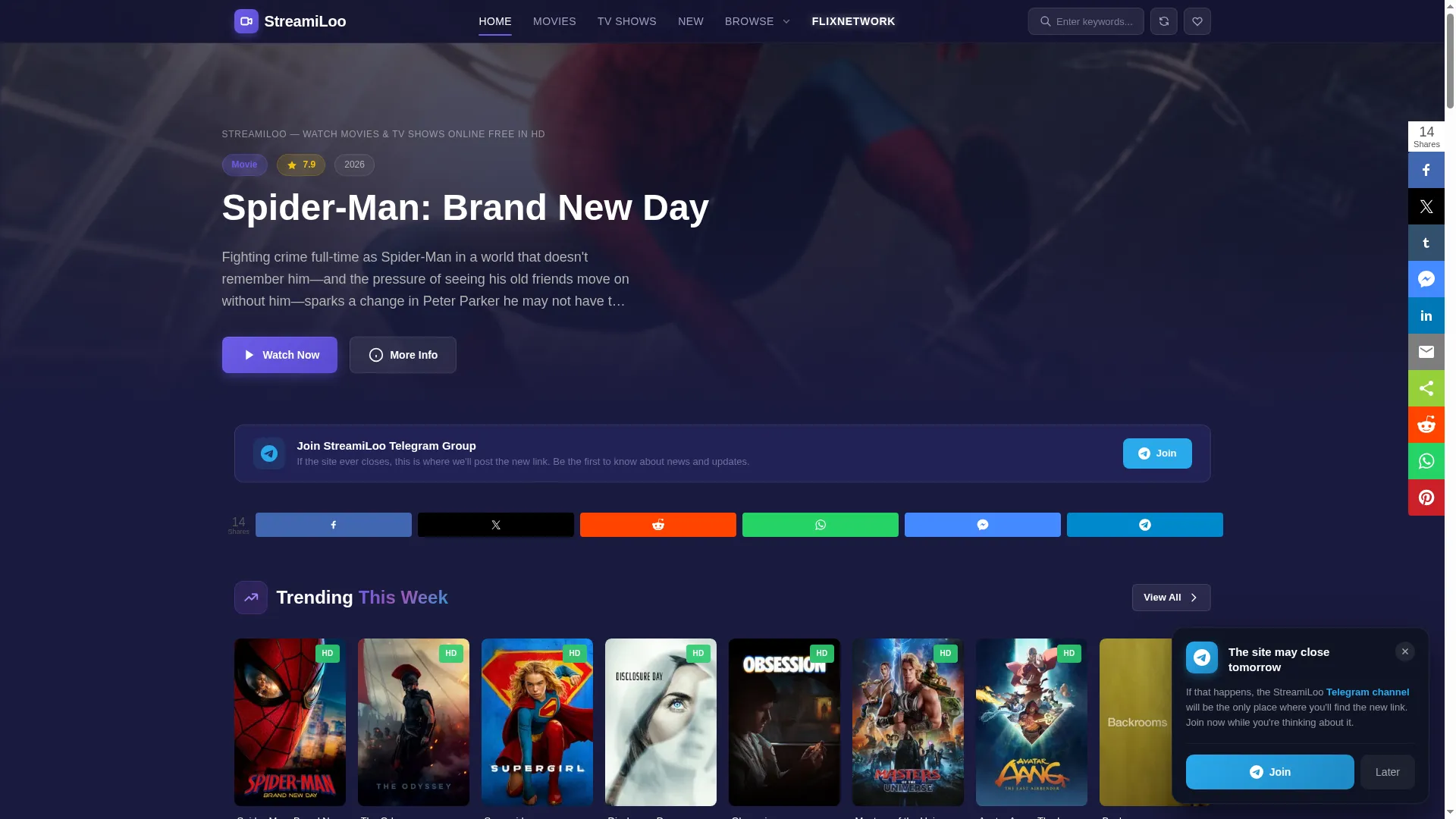Viewport: 1456px width, 819px height.
Task: Click the trending arrow icon beside Trending heading
Action: pyautogui.click(x=251, y=598)
